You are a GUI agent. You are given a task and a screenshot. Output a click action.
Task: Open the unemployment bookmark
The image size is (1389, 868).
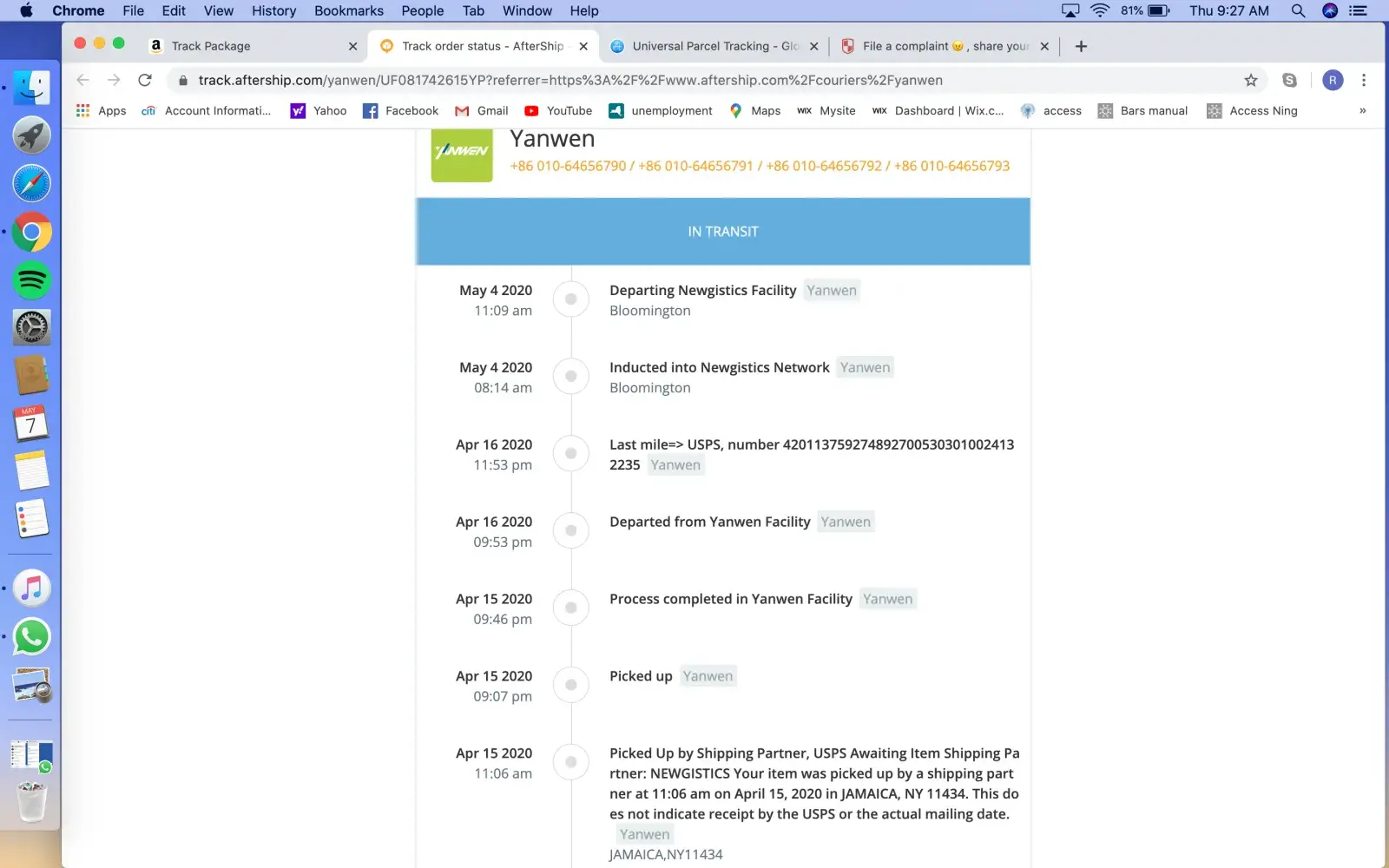click(x=661, y=110)
